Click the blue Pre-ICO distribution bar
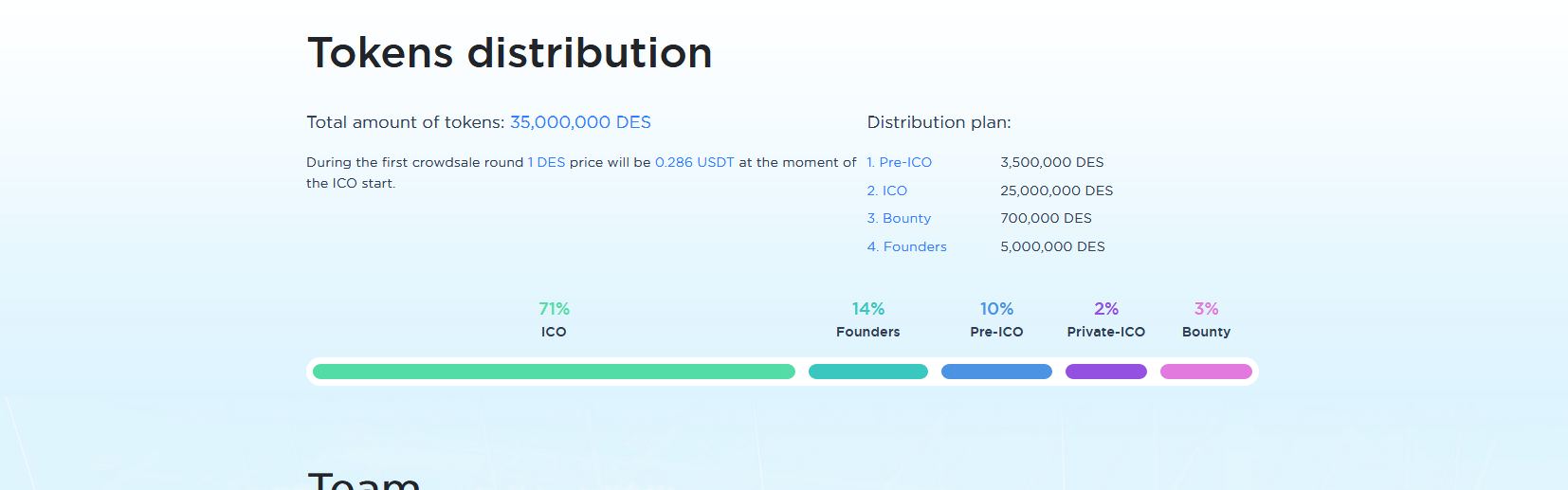 tap(996, 372)
